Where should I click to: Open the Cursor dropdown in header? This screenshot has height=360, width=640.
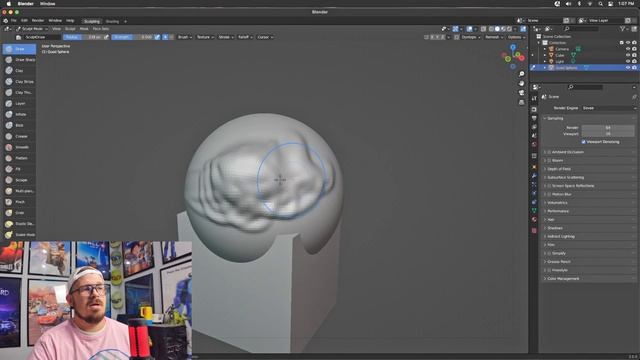[x=265, y=37]
